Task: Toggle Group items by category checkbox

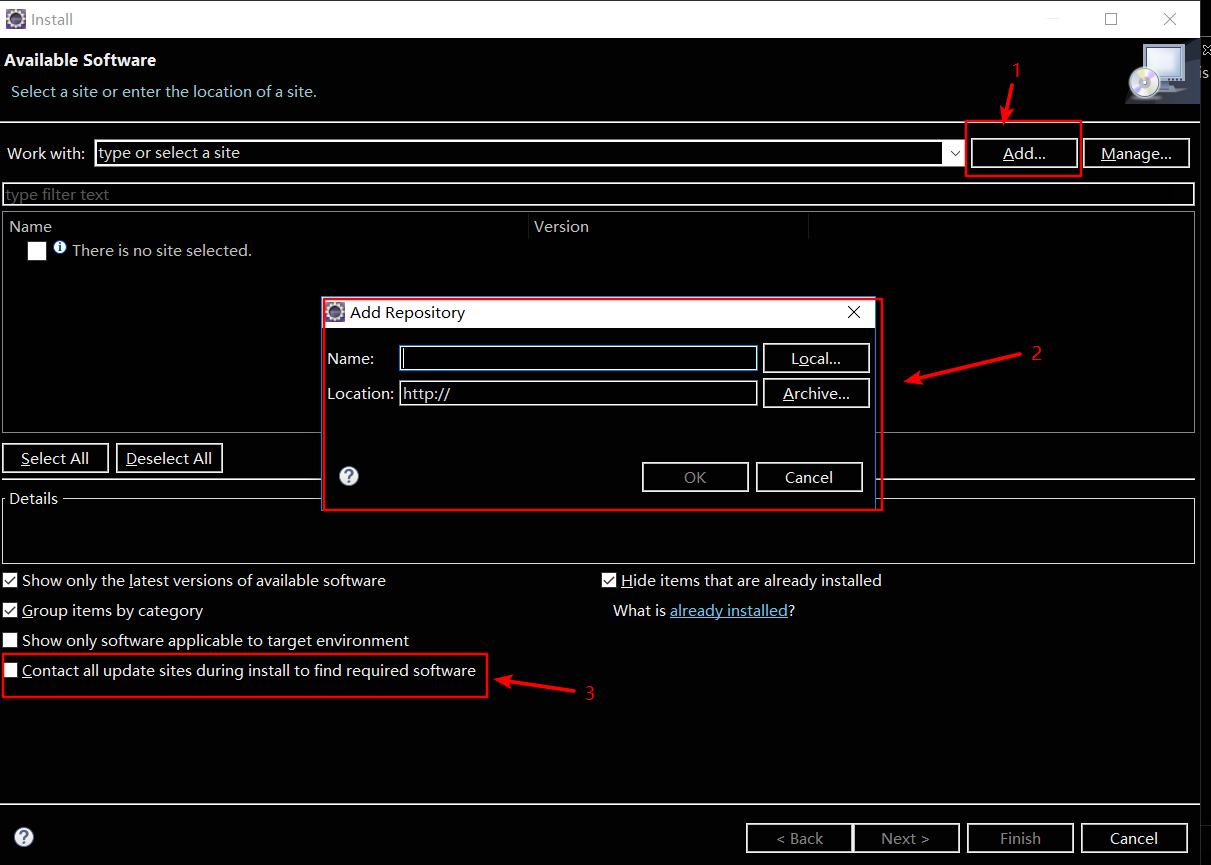Action: (x=10, y=610)
